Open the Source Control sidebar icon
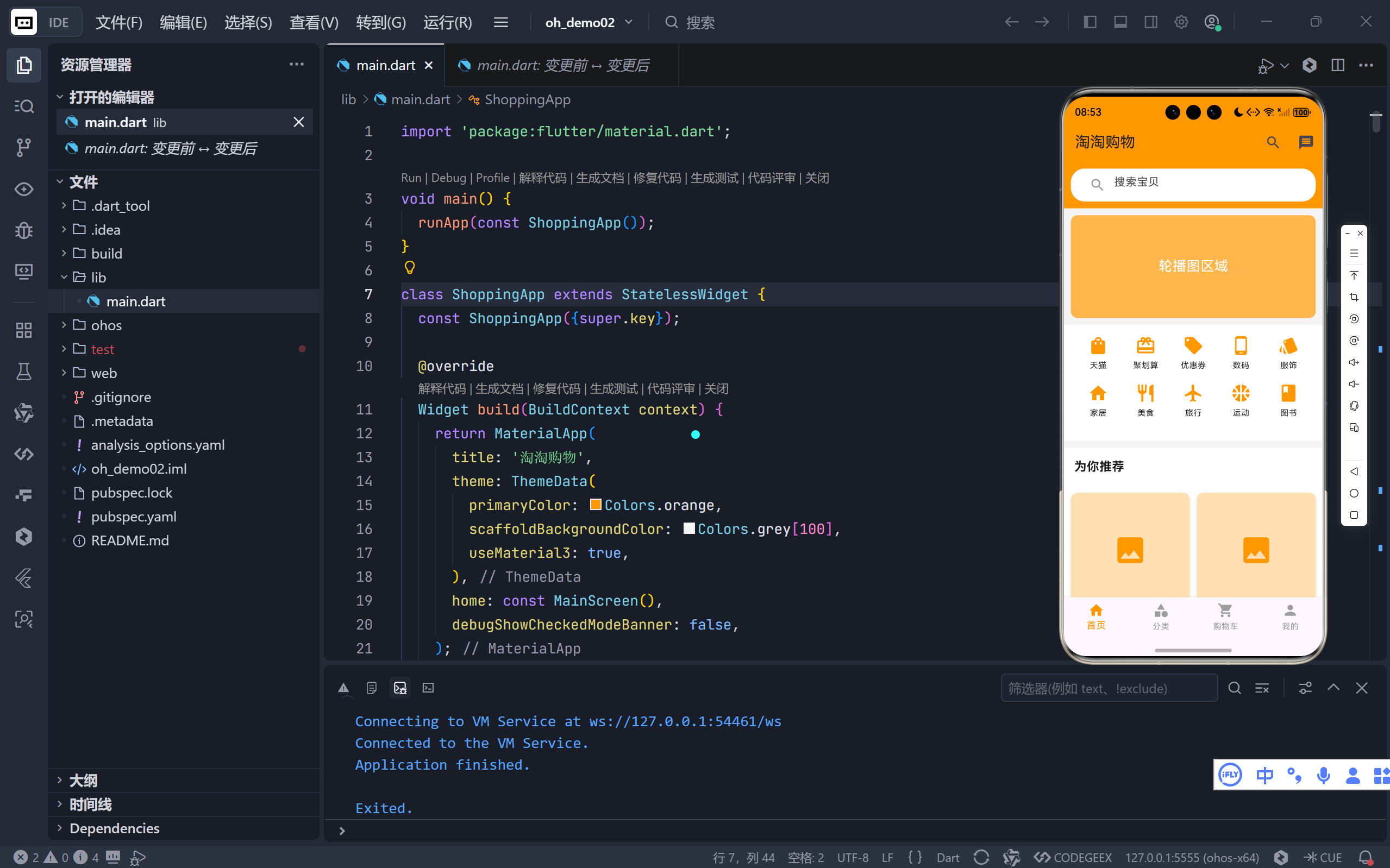 tap(23, 148)
